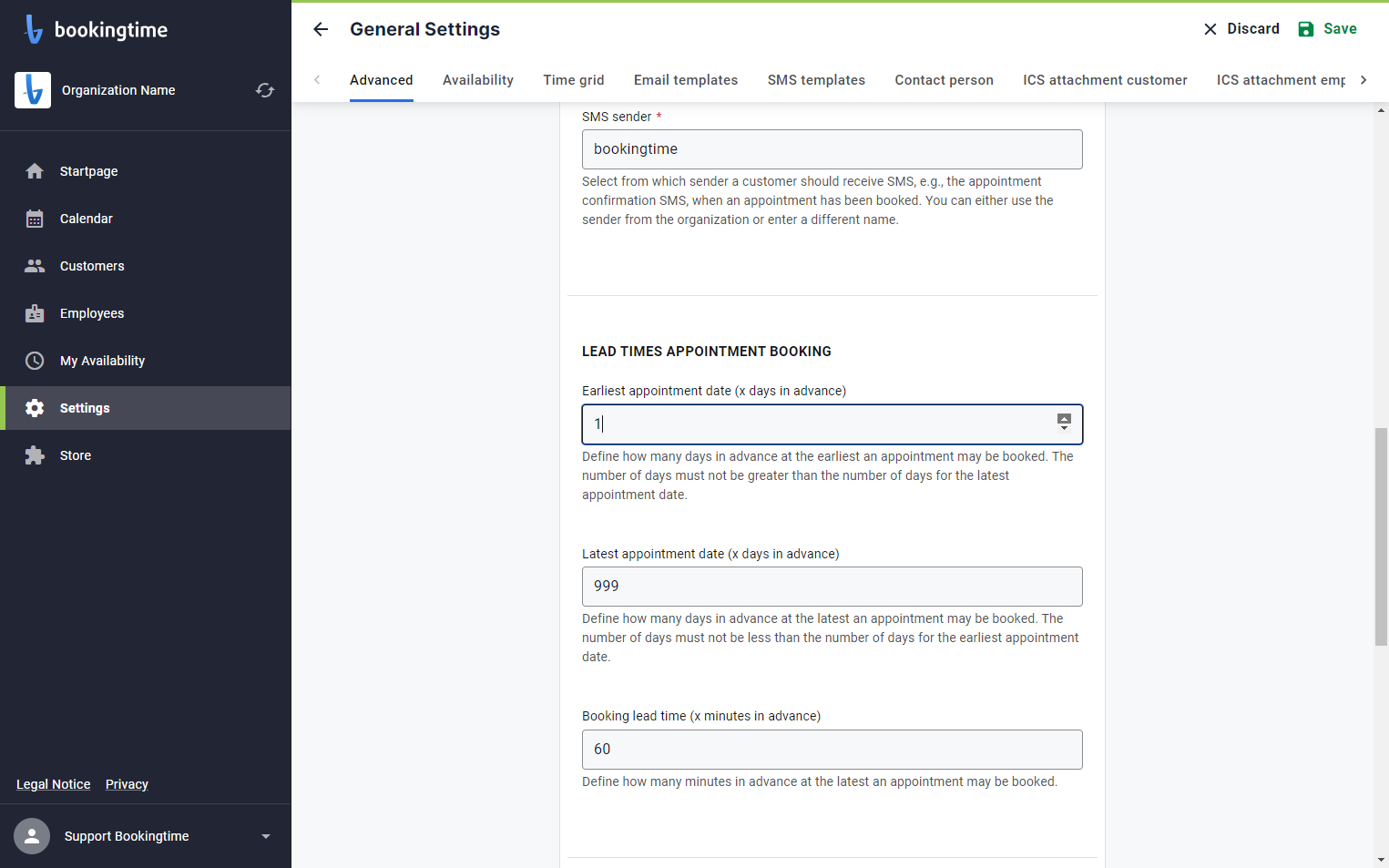This screenshot has height=868, width=1389.
Task: Click the Organization Name avatar icon
Action: pos(33,90)
